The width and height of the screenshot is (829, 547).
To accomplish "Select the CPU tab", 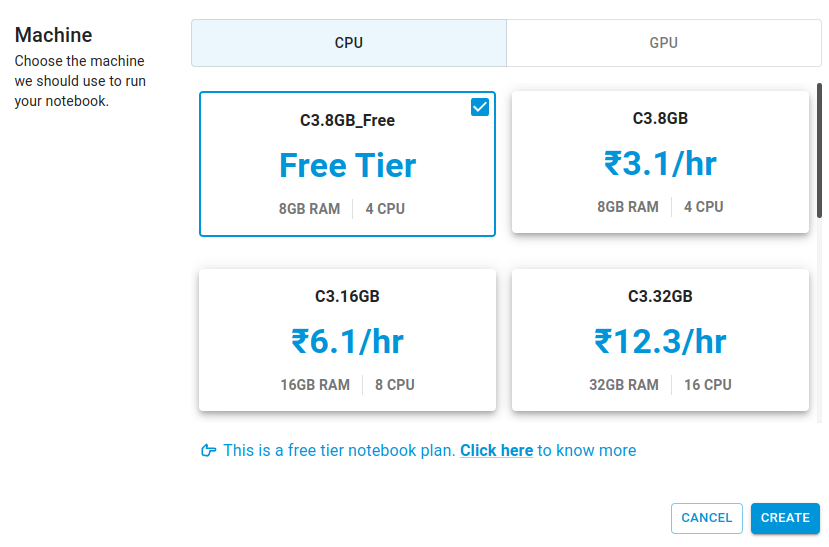I will [x=349, y=43].
